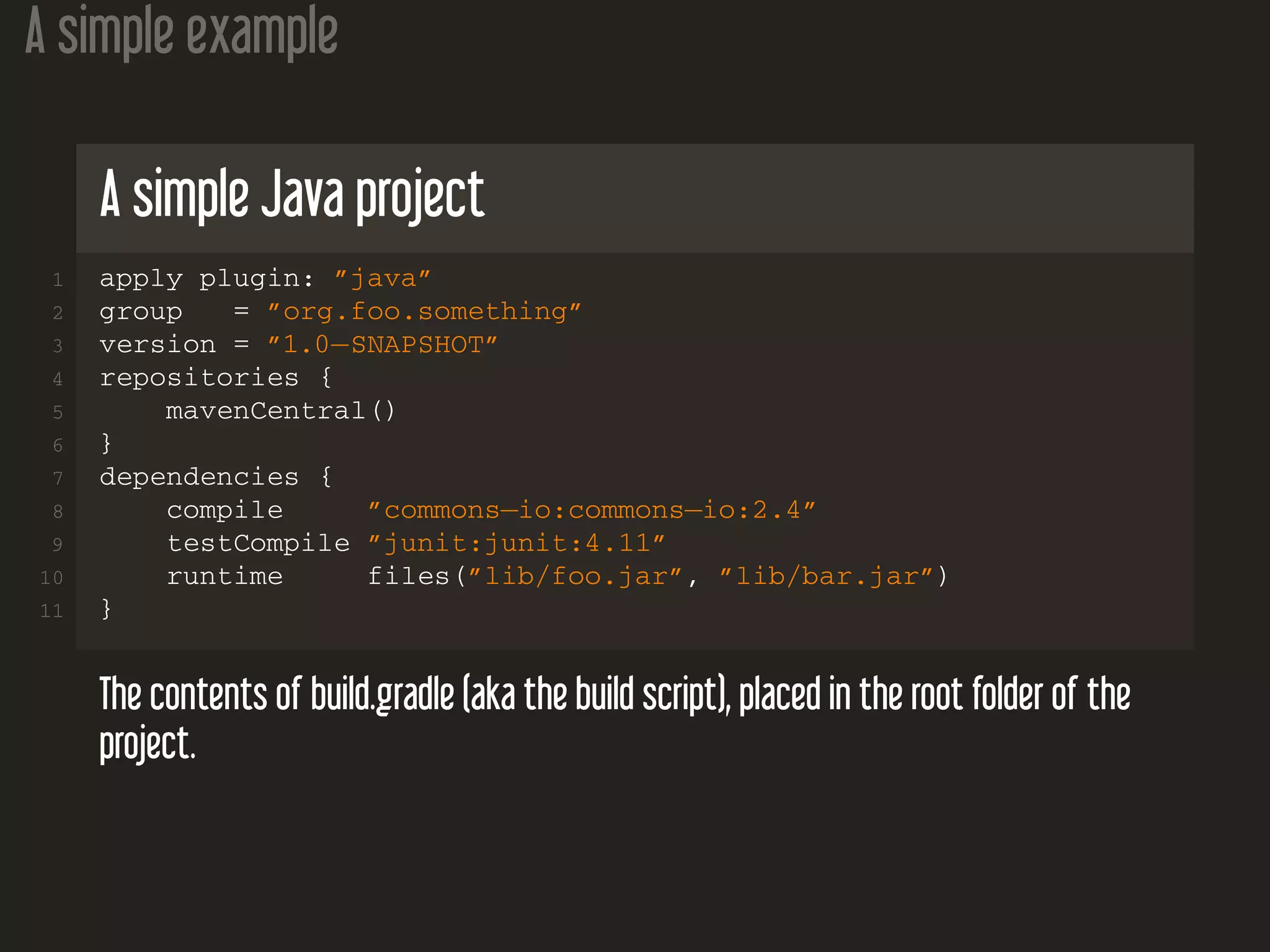The width and height of the screenshot is (1270, 952).
Task: Click line number 7 in gutter
Action: [58, 478]
